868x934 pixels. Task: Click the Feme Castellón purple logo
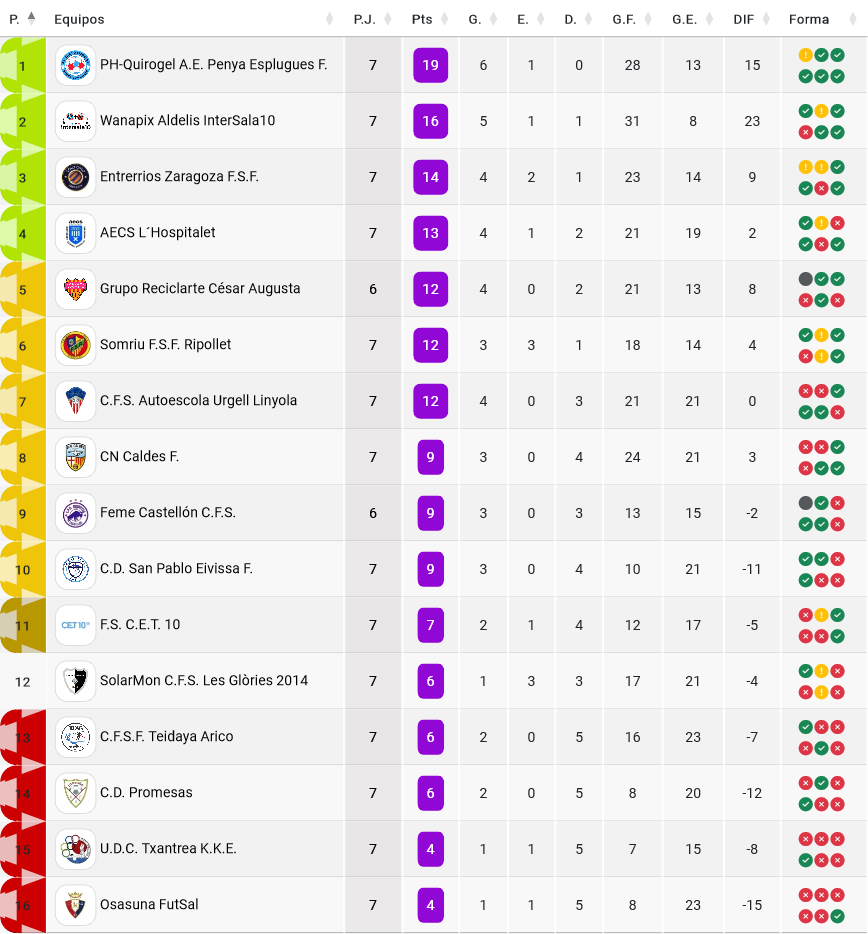click(76, 513)
